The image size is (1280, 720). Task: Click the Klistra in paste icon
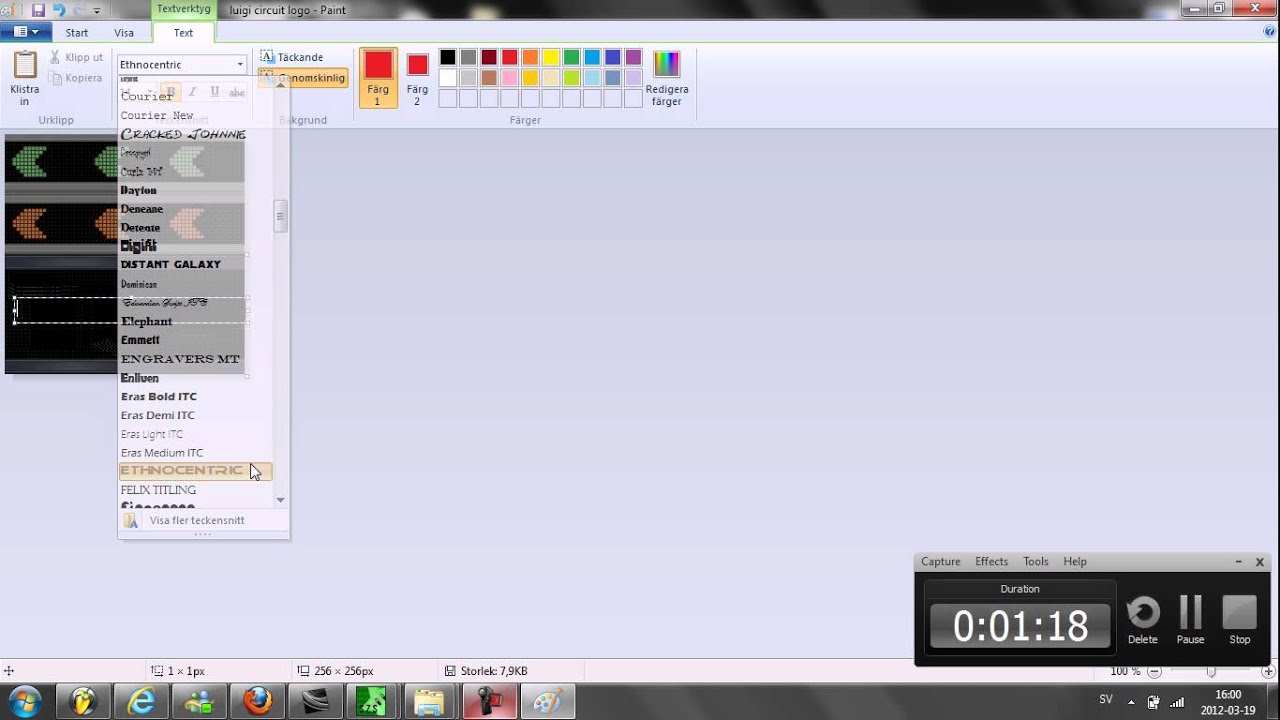(x=25, y=66)
